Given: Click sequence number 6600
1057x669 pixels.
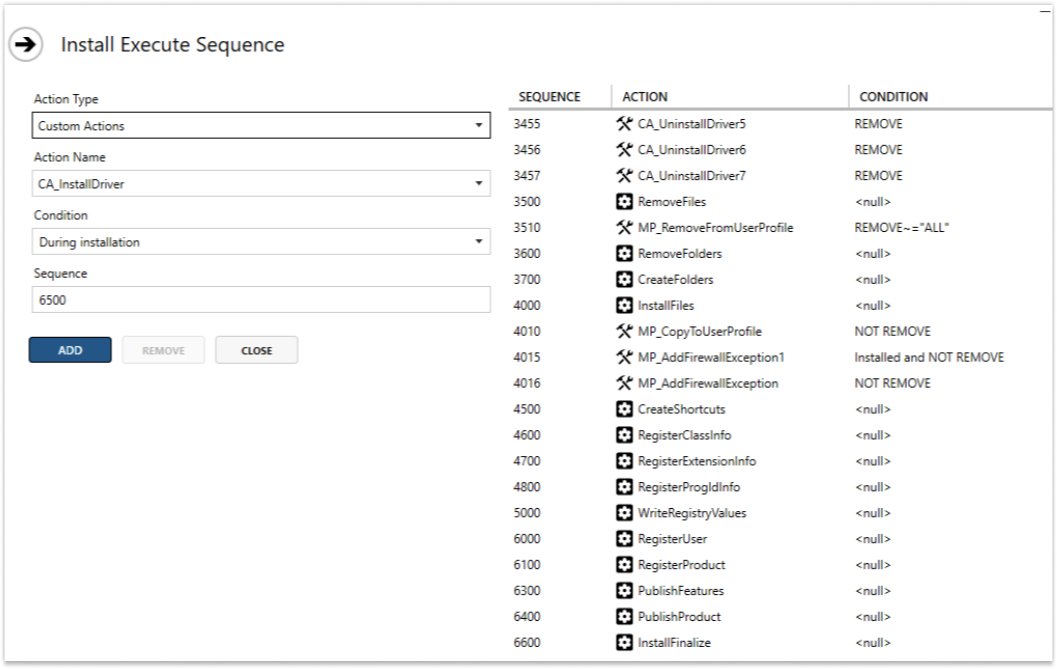Looking at the screenshot, I should coord(527,643).
